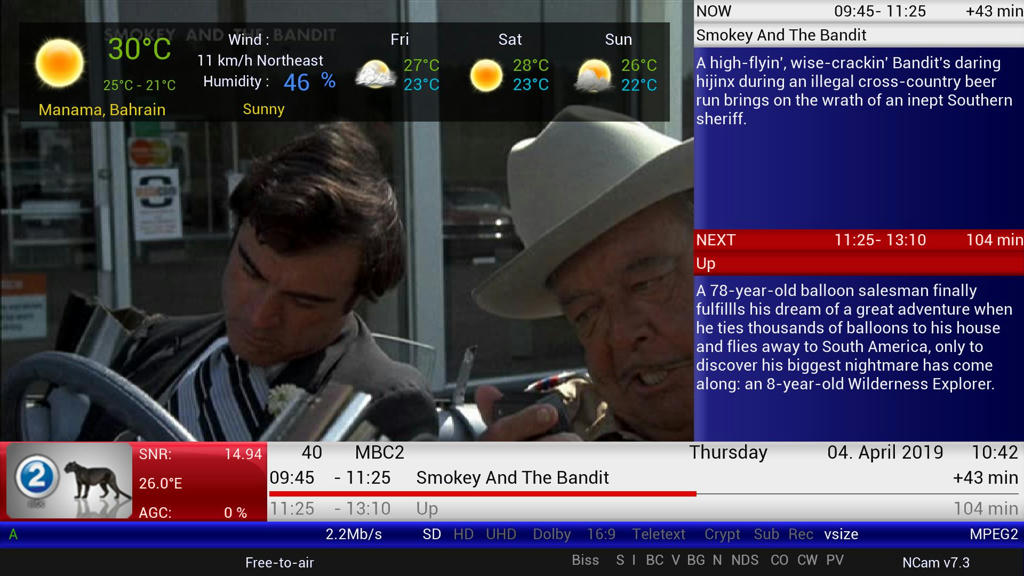Click the MBC2 channel name
Screen dimensions: 1024x576
click(x=379, y=453)
